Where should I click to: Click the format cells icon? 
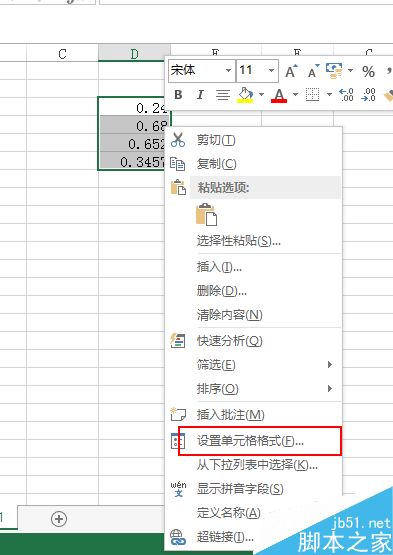178,441
